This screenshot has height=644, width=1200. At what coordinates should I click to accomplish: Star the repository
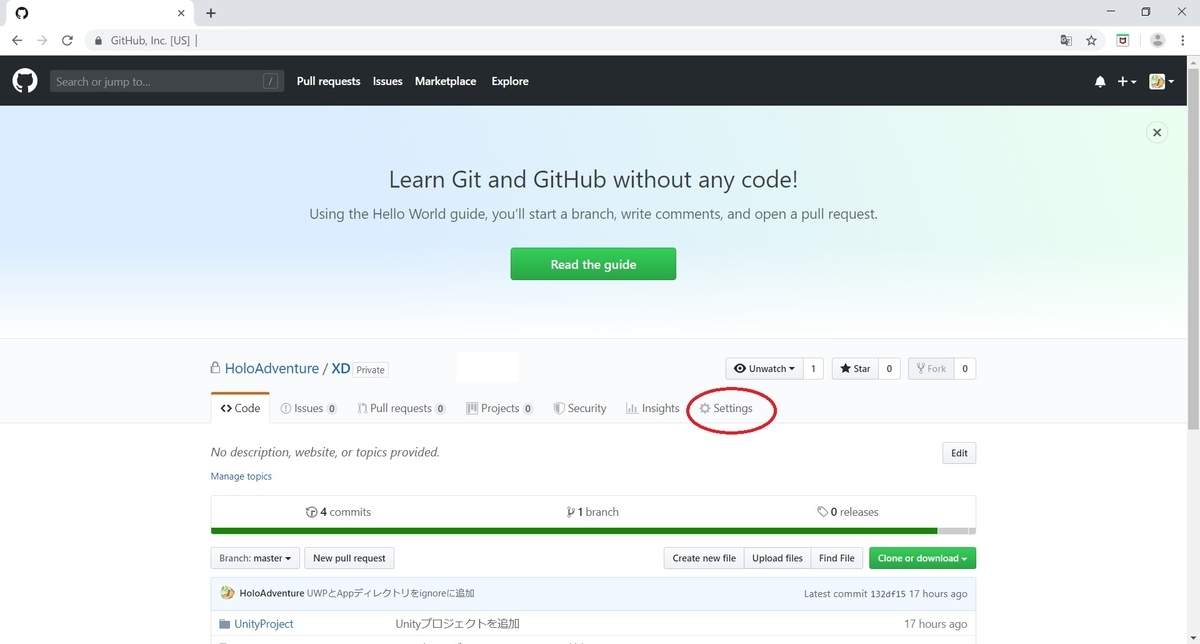856,369
